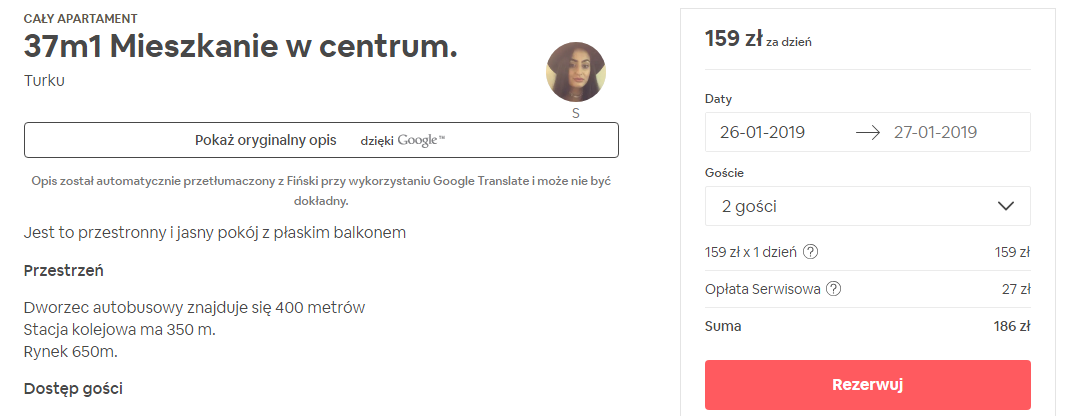1081x416 pixels.
Task: Select the check-out date 27-01-2019
Action: tap(935, 132)
